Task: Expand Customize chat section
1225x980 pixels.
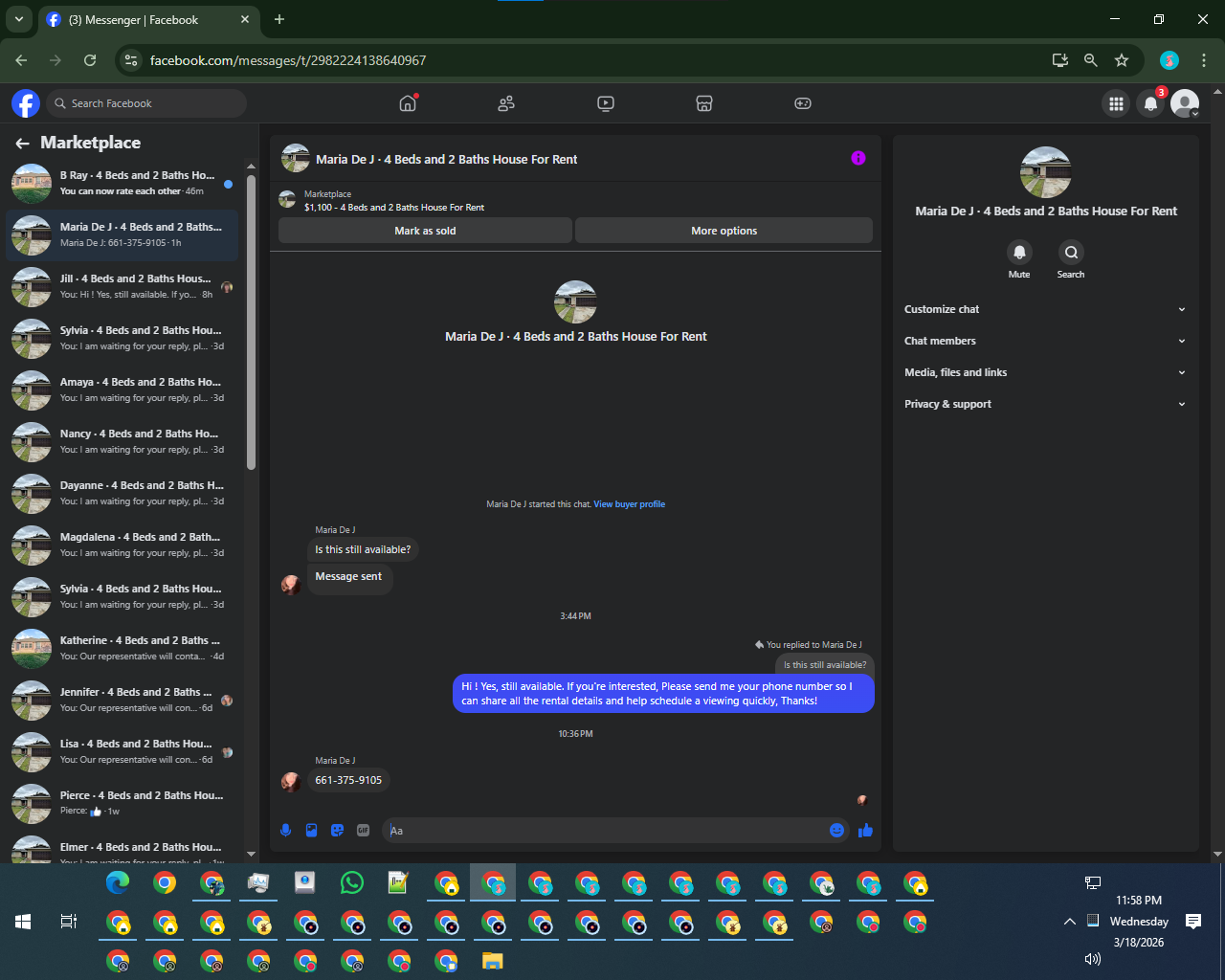Action: [x=1045, y=309]
